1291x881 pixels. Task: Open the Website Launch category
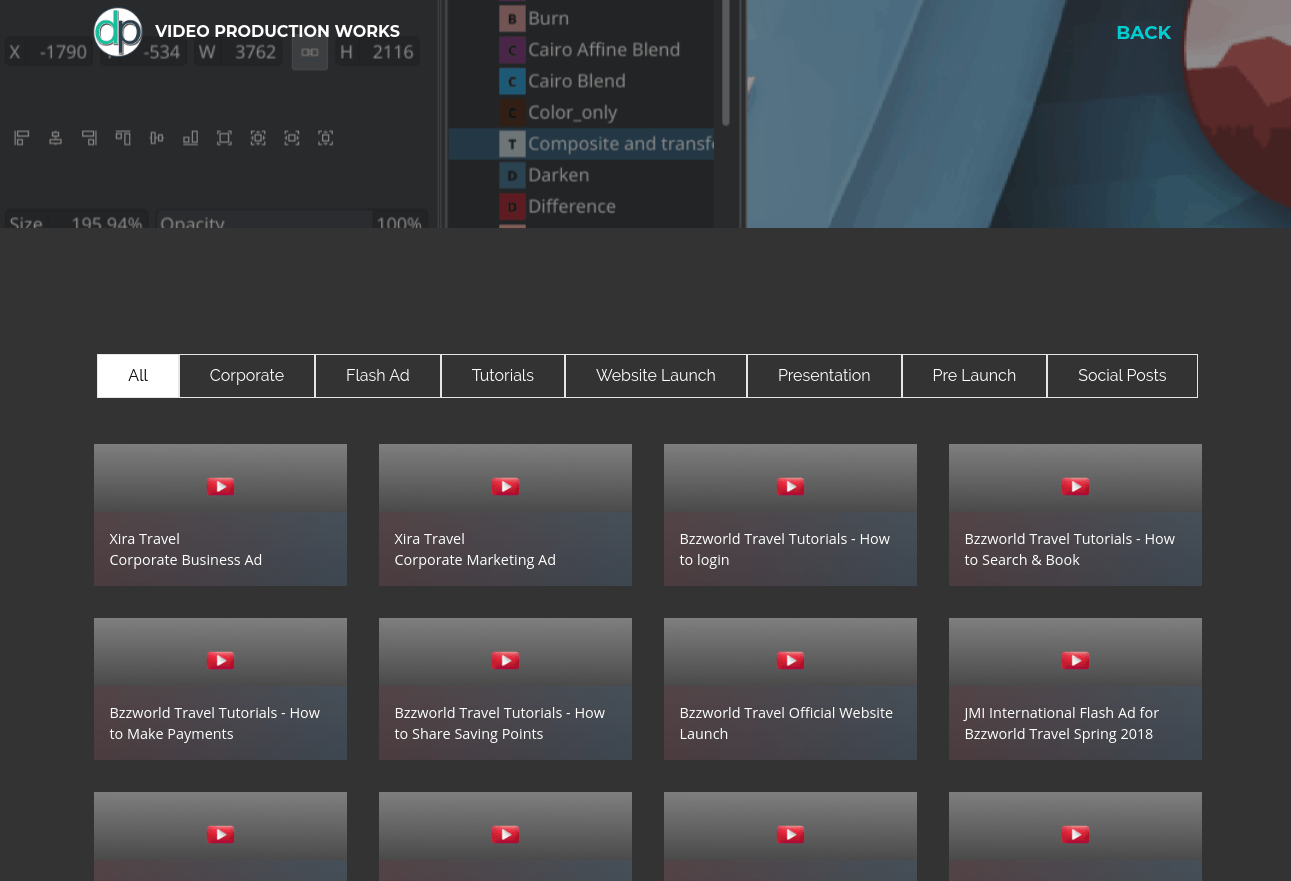click(x=656, y=376)
